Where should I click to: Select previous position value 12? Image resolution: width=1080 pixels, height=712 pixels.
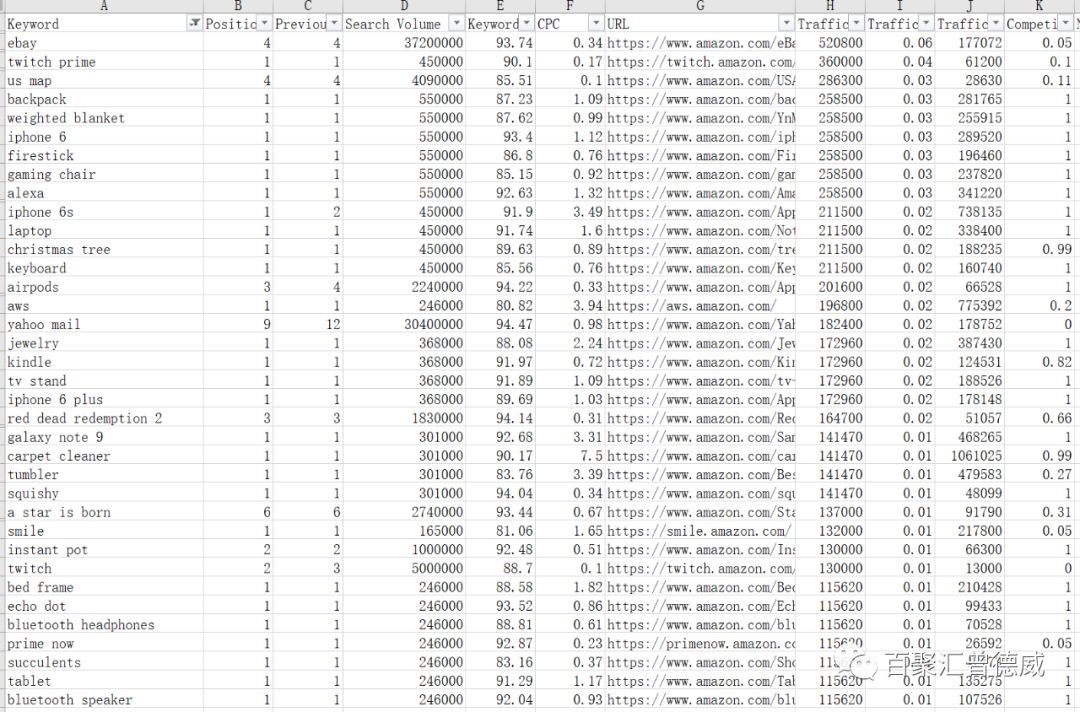tap(308, 324)
